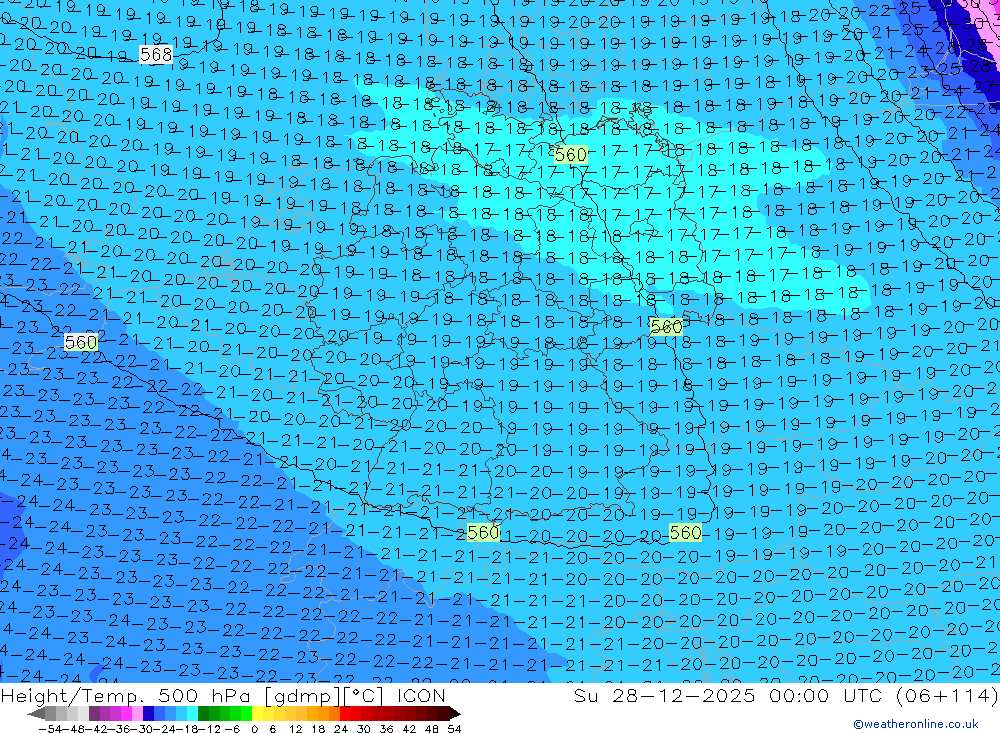Click the '0' legend scale value
This screenshot has width=1000, height=733.
click(254, 729)
